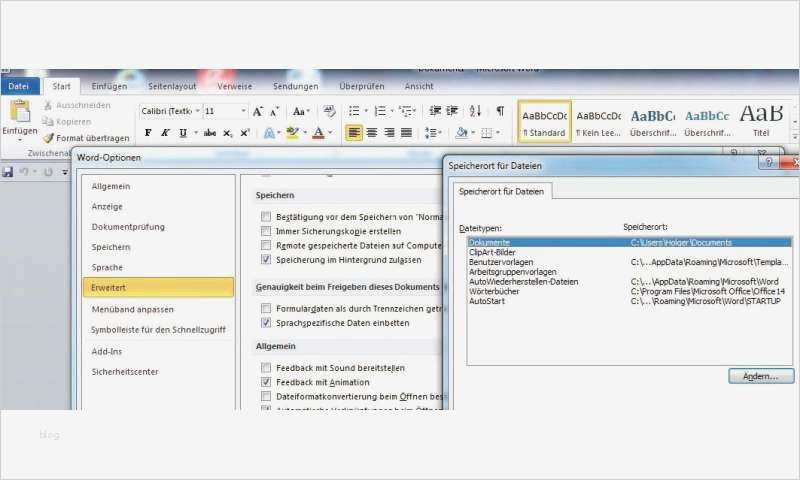Justify the text

(x=406, y=133)
